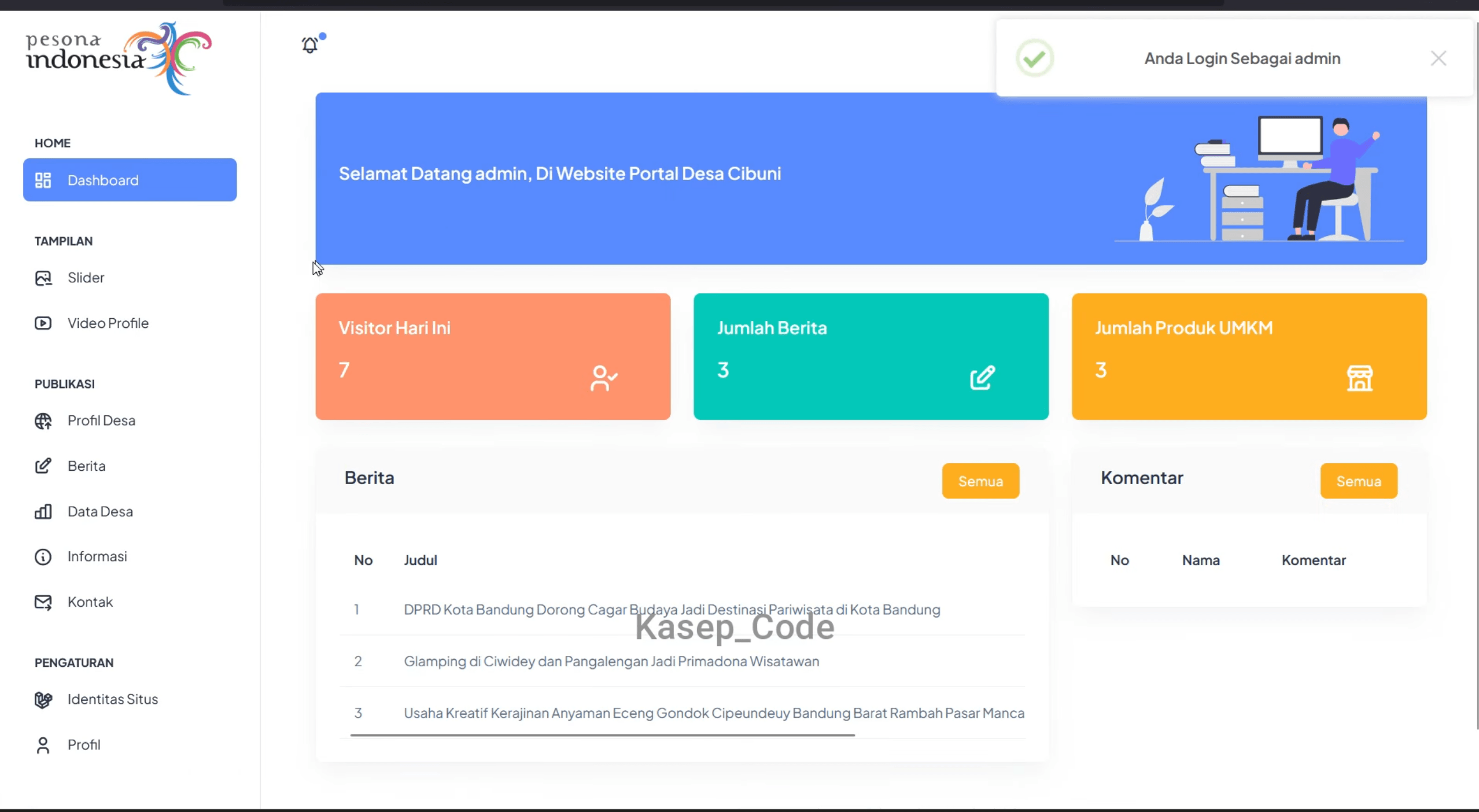Click the Dashboard grid icon in sidebar
Screen dimensions: 1479x812
tap(43, 180)
